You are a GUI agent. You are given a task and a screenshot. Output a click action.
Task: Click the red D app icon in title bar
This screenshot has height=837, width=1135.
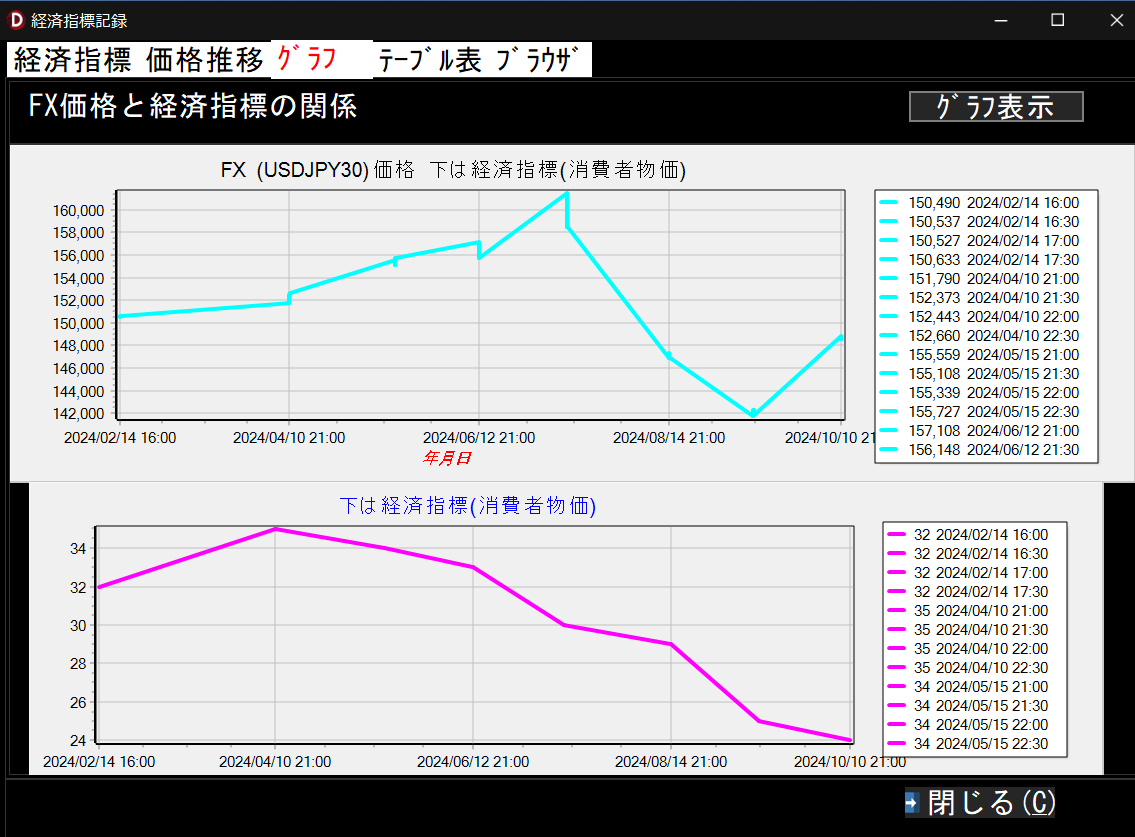(x=15, y=20)
